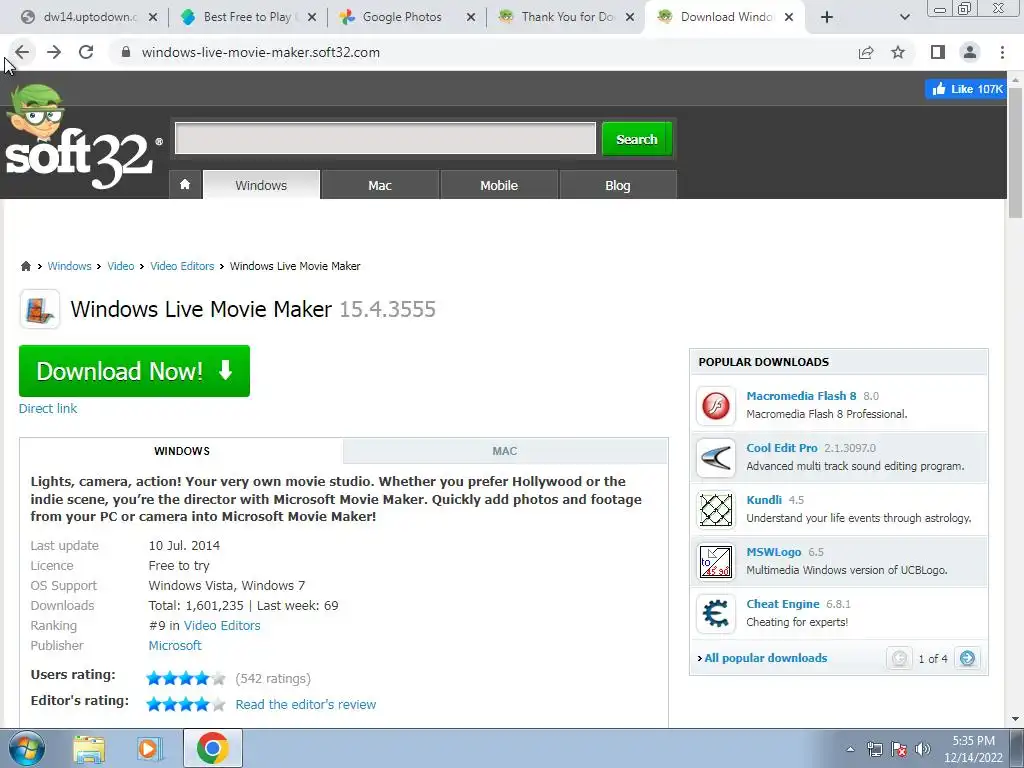Close the Google Photos tab

[x=471, y=18]
